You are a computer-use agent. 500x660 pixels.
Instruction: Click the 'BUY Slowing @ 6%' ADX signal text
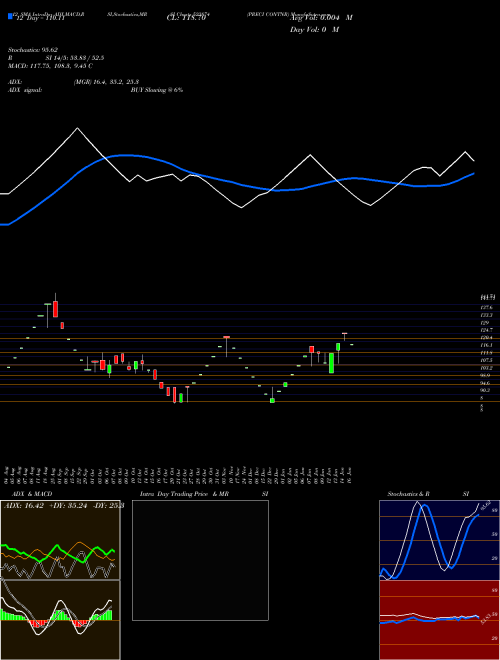click(157, 90)
